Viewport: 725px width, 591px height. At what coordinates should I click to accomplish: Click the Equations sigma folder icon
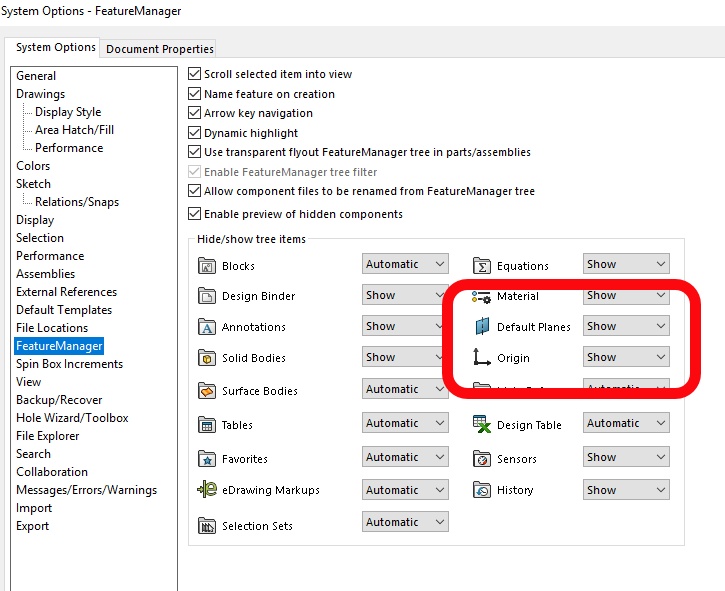[482, 266]
